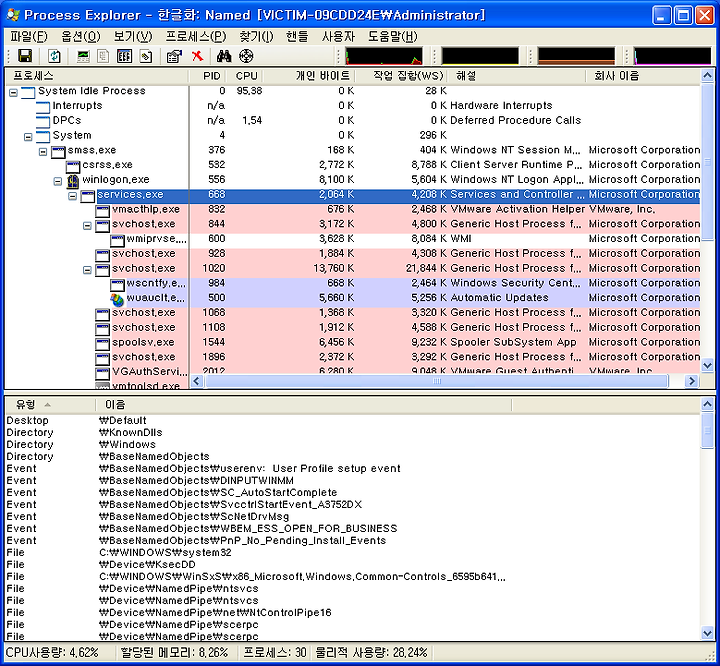
Task: Collapse svchost.exe PID 844 node
Action: [x=87, y=226]
